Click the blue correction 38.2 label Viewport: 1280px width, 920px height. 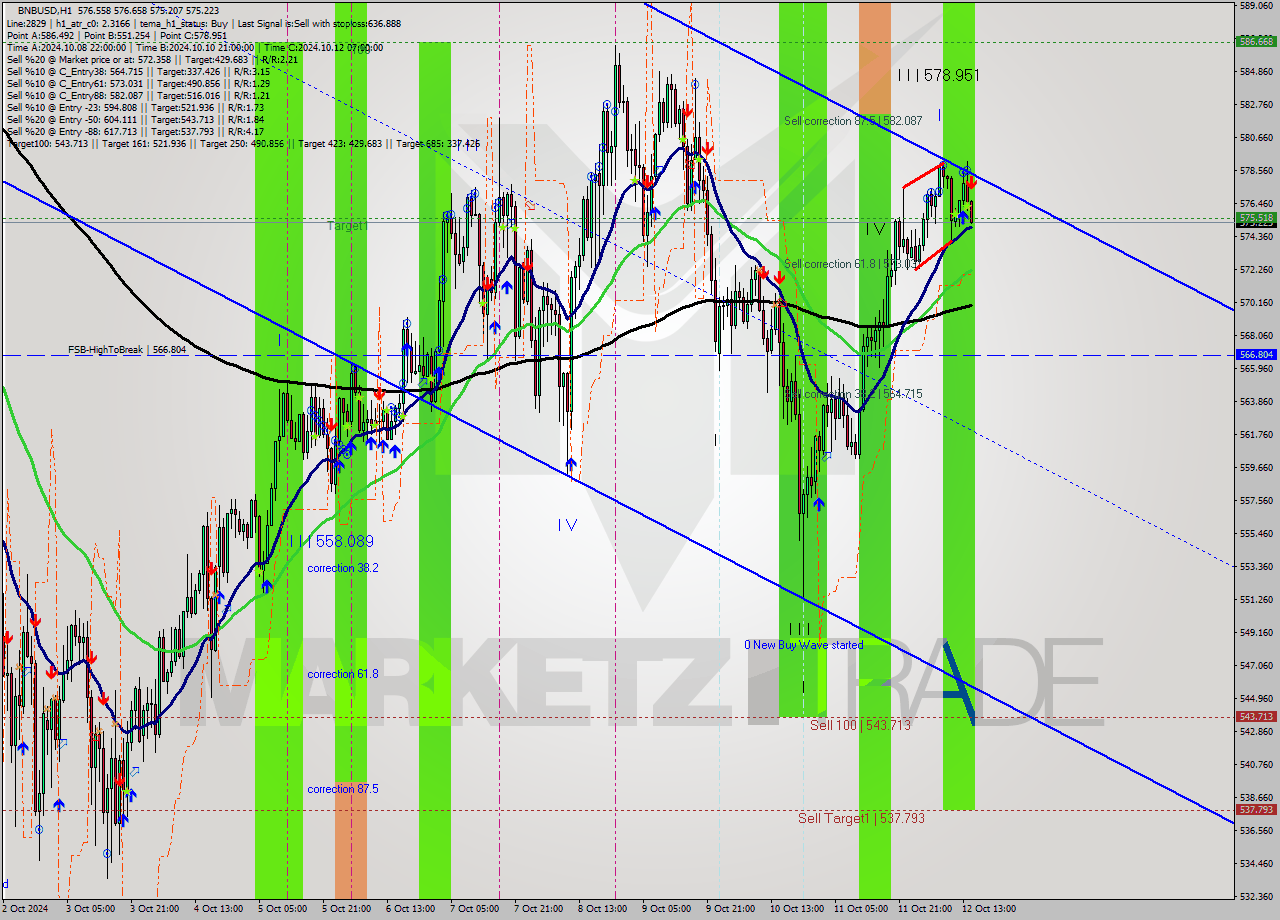pos(343,568)
